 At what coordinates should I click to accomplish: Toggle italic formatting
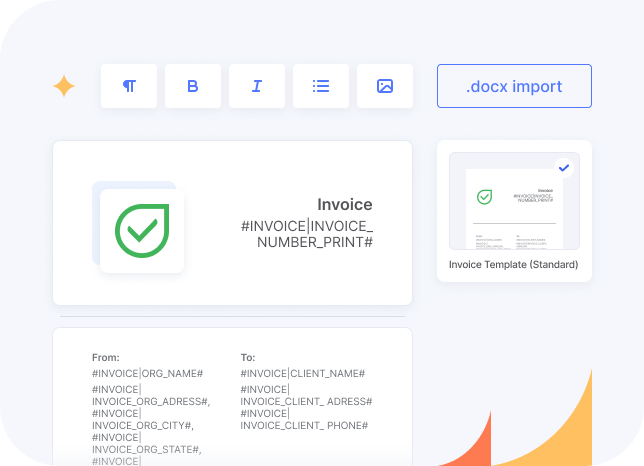pyautogui.click(x=257, y=86)
